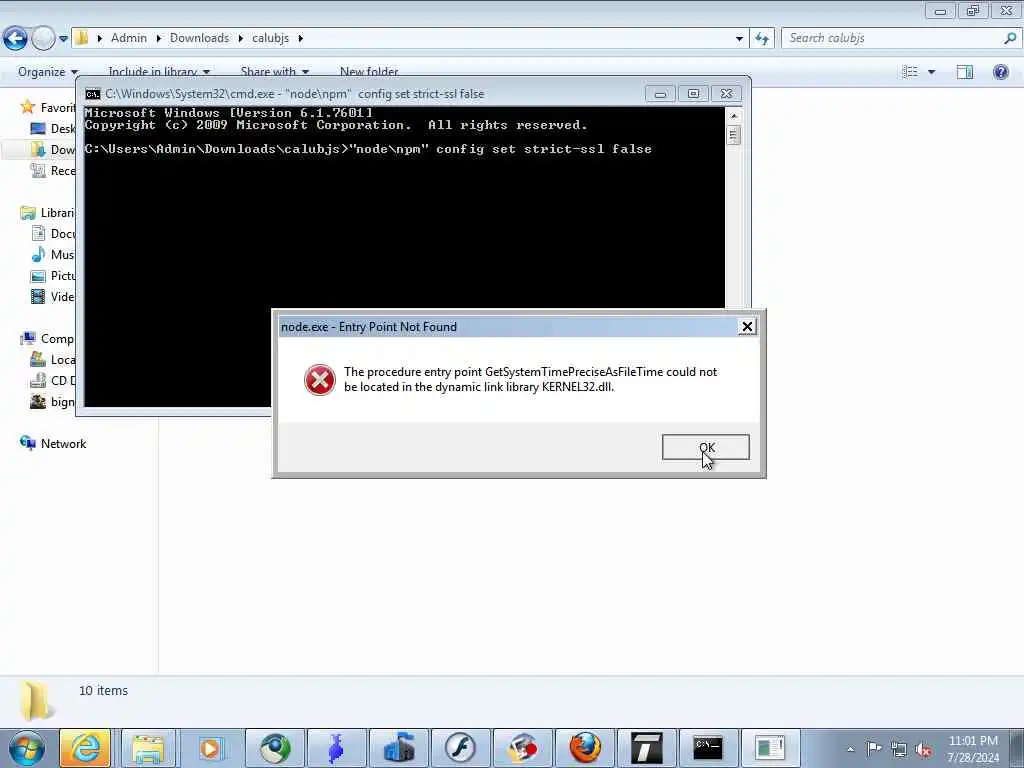Select Favorites in the navigation pane
Screen dimensions: 1024x768
point(48,107)
